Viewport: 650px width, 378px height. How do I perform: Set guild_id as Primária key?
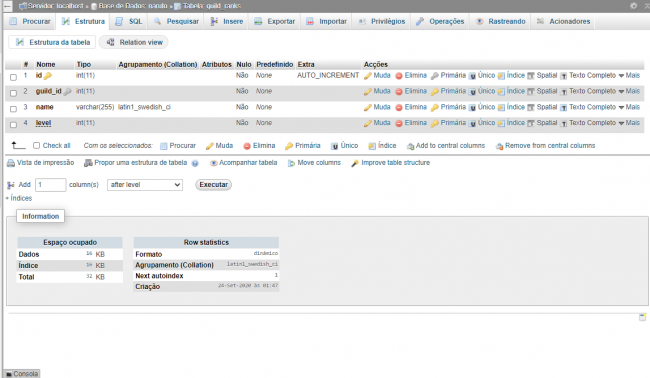click(x=448, y=91)
